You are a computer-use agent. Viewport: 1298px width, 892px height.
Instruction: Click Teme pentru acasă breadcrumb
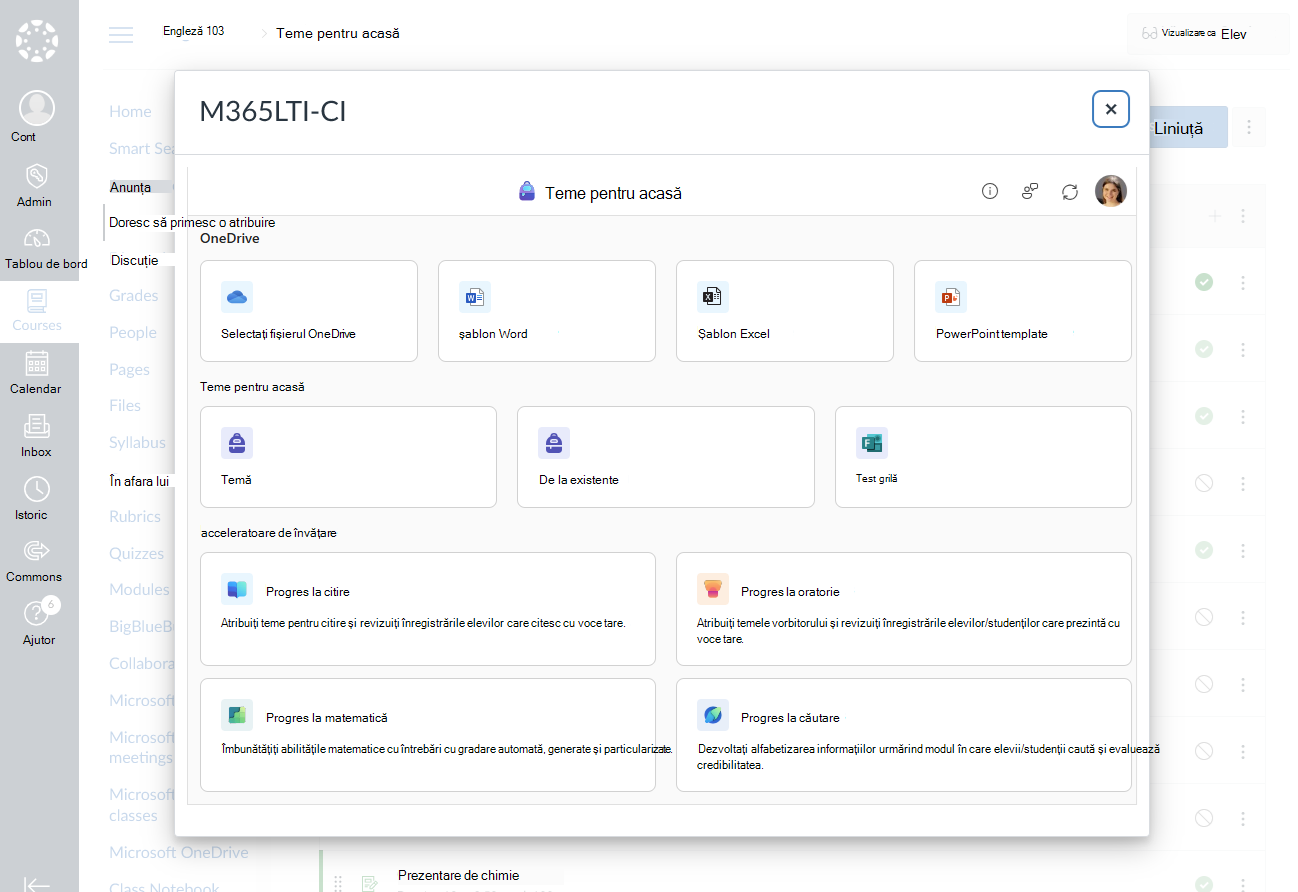coord(338,33)
